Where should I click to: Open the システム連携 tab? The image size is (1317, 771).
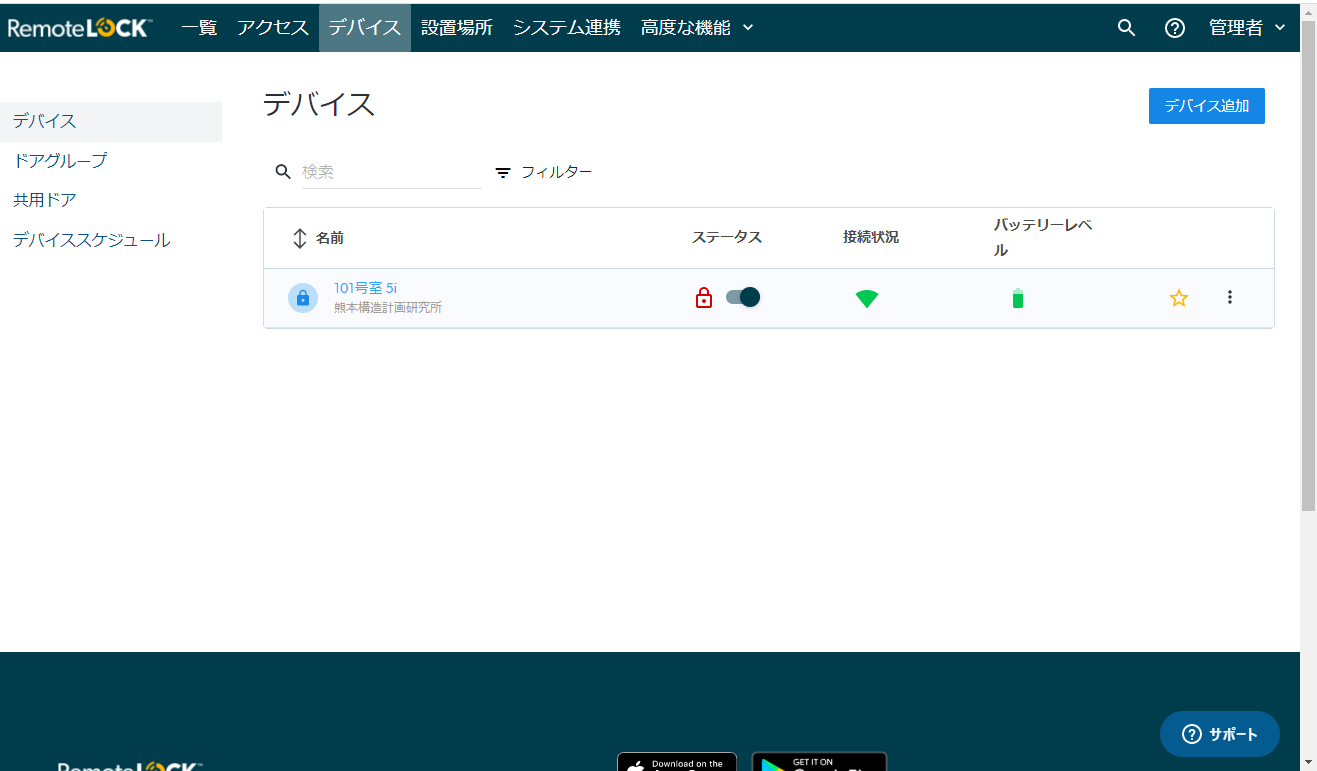[567, 28]
